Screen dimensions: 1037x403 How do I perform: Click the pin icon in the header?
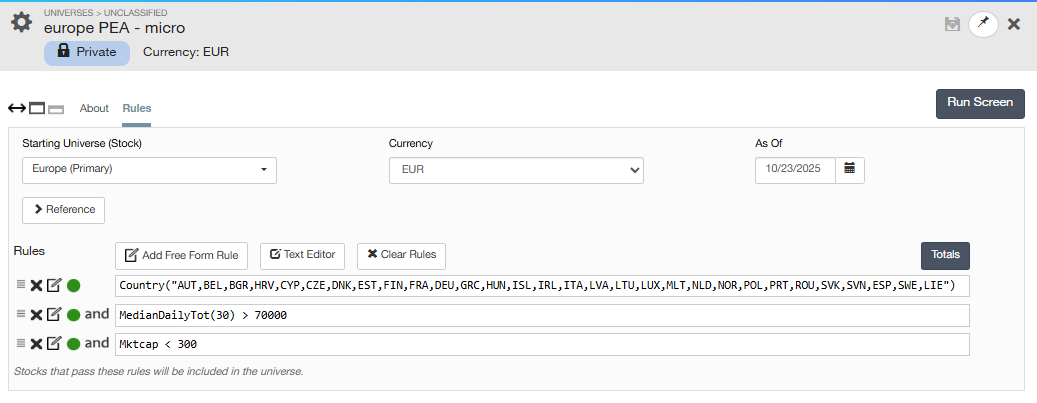pyautogui.click(x=983, y=24)
